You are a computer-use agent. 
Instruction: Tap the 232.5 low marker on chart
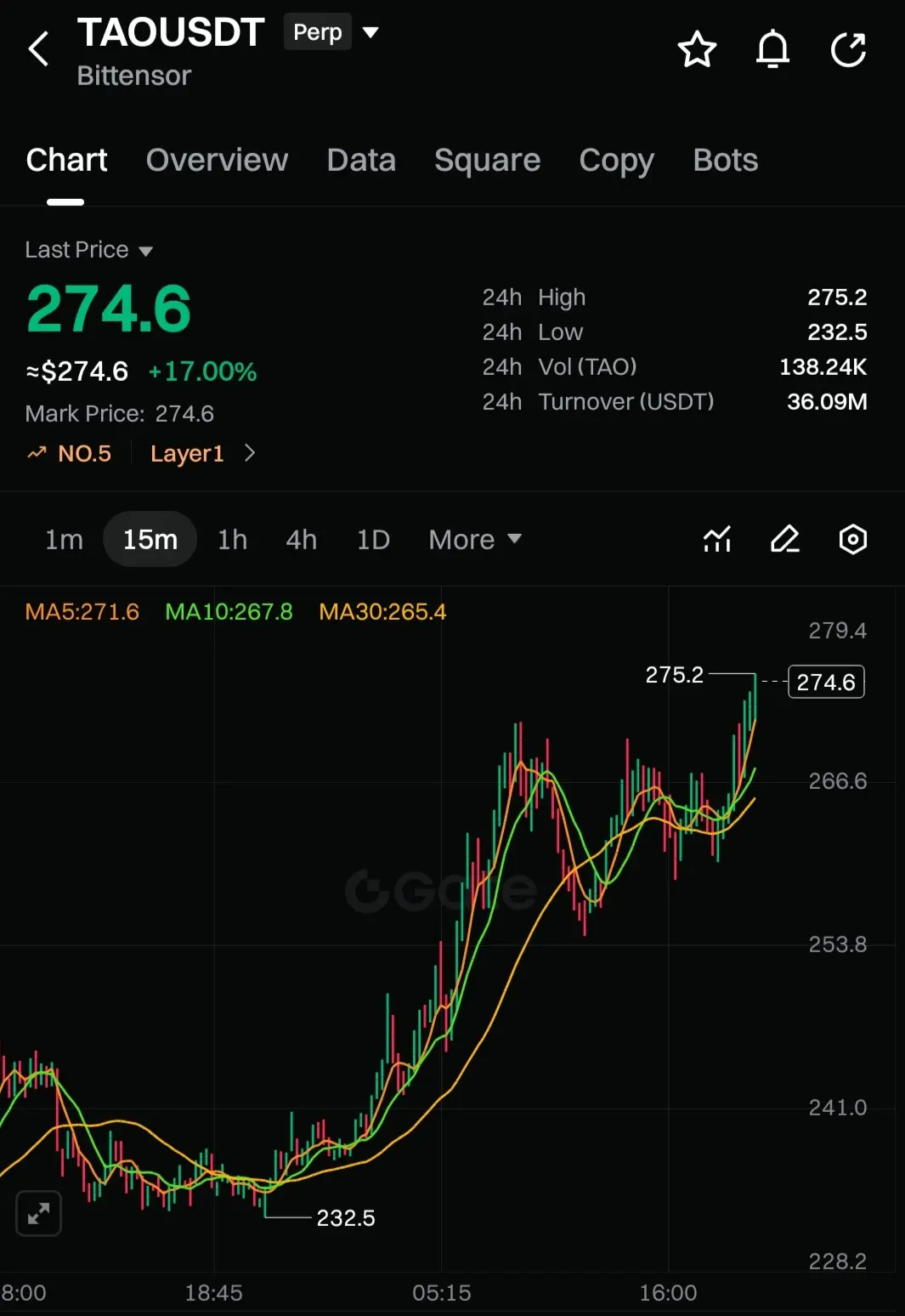point(346,1218)
